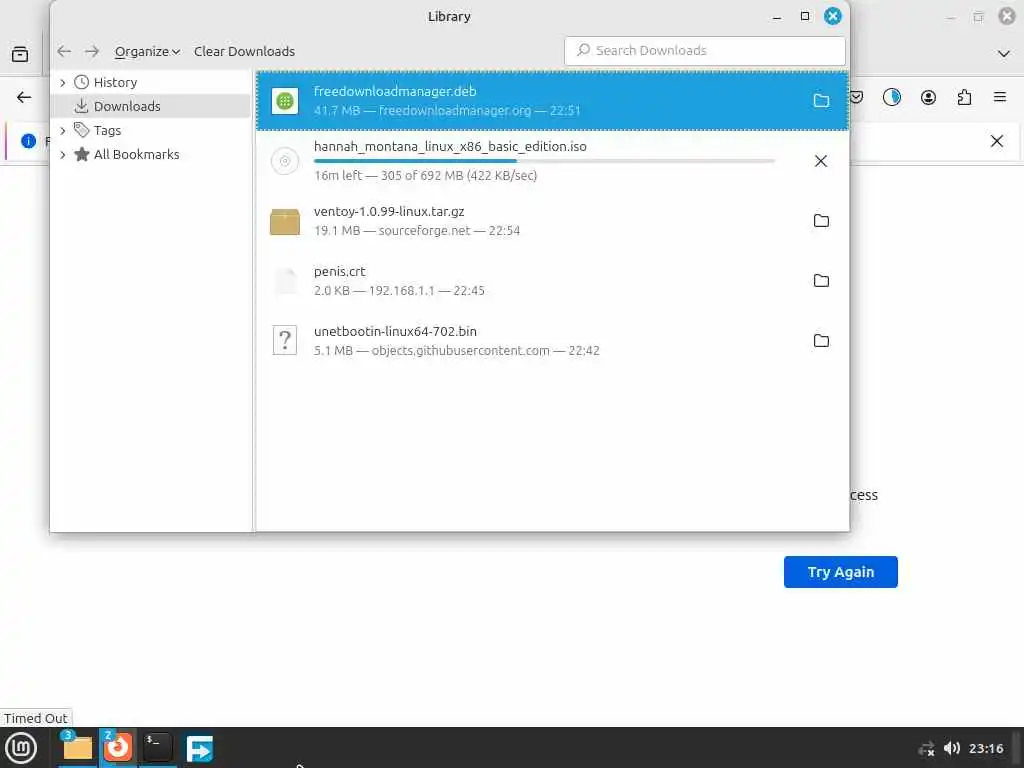Open folder containing unetbootin-linux64-702.bin
This screenshot has width=1024, height=768.
[821, 341]
